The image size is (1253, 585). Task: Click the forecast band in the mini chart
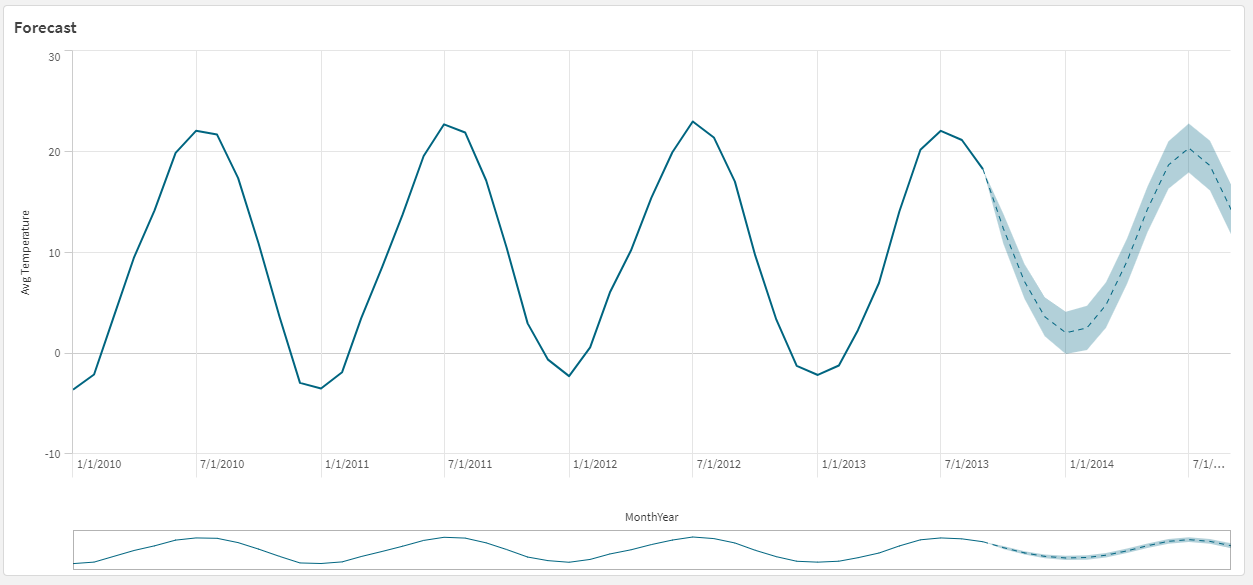point(1108,550)
